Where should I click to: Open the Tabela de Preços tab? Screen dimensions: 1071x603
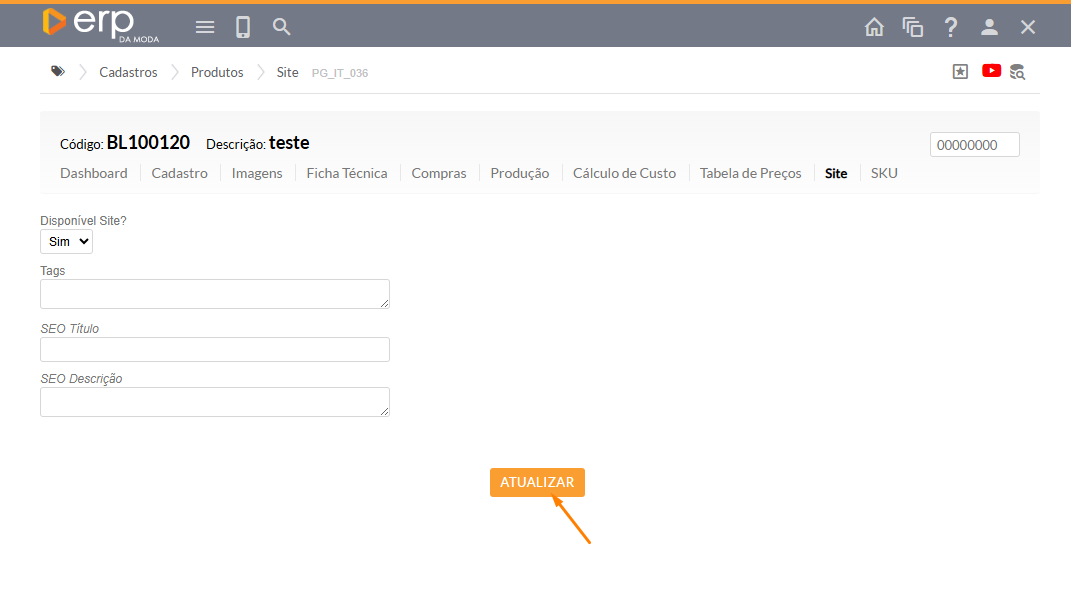(x=750, y=173)
